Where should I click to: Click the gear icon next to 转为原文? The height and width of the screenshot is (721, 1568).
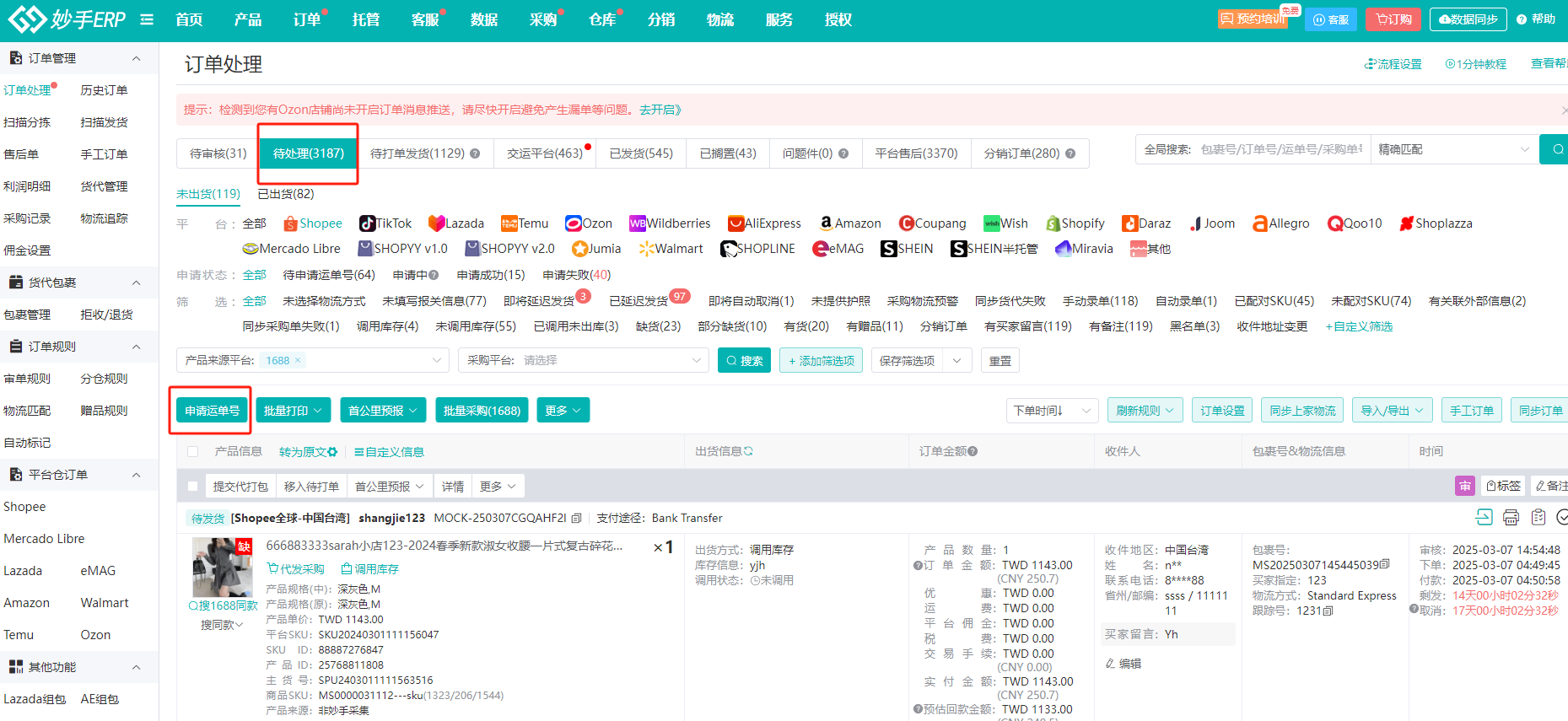coord(332,452)
